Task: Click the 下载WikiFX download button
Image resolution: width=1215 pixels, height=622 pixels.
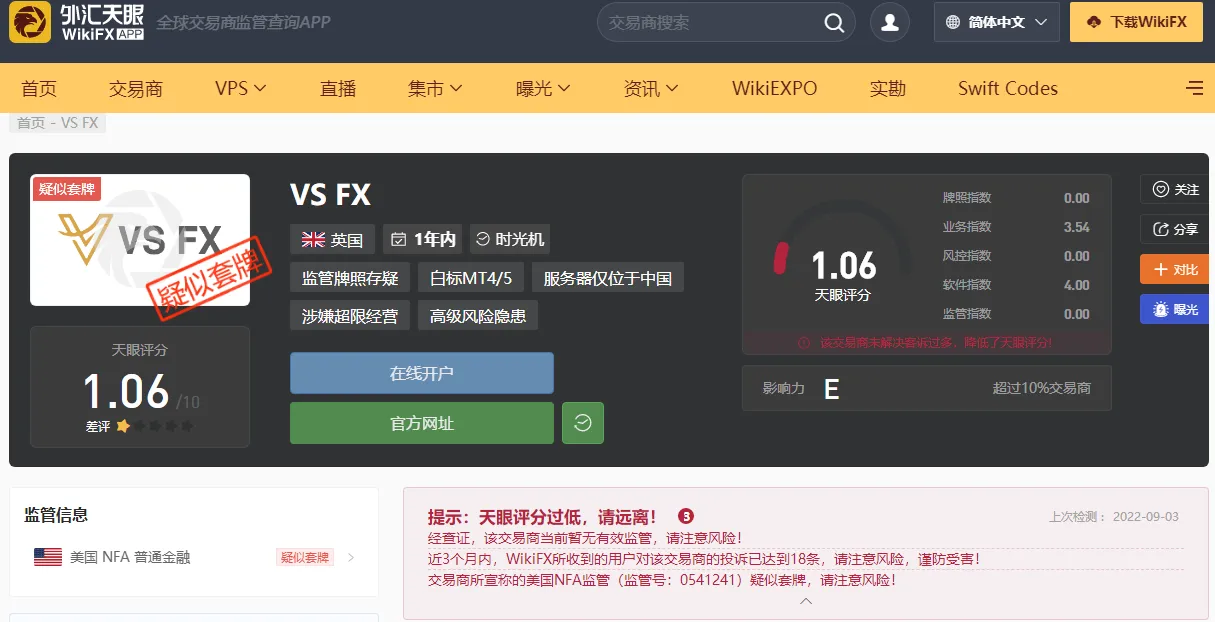Action: pos(1136,22)
